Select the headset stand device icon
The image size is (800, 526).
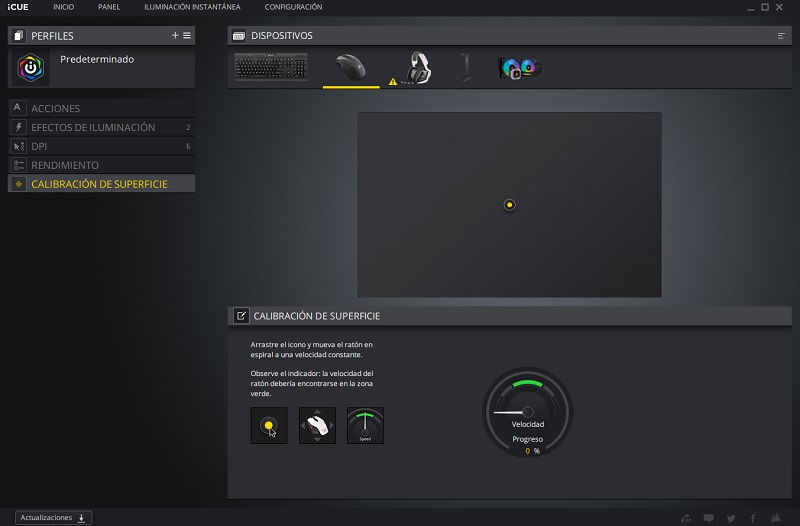coord(462,67)
